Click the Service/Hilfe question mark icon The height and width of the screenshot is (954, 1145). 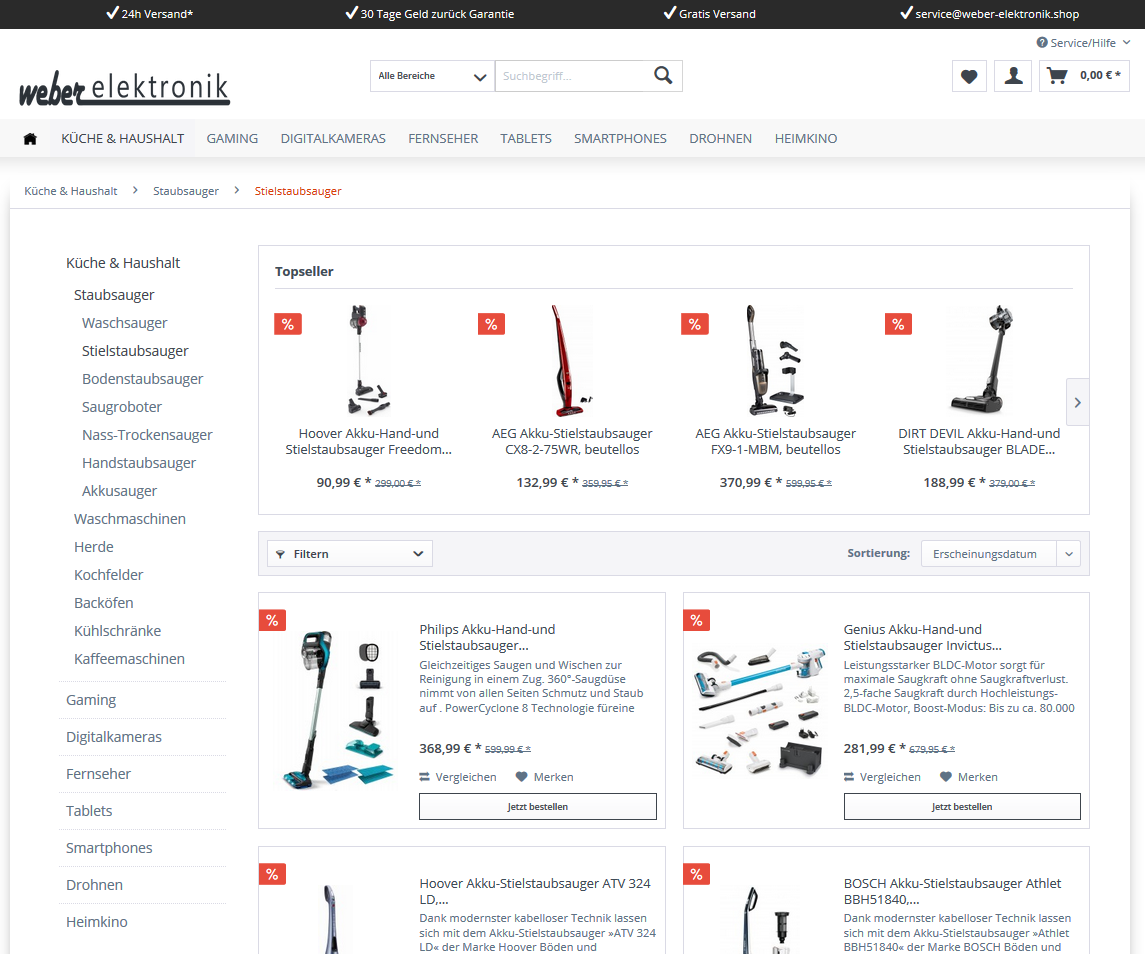pyautogui.click(x=1042, y=42)
